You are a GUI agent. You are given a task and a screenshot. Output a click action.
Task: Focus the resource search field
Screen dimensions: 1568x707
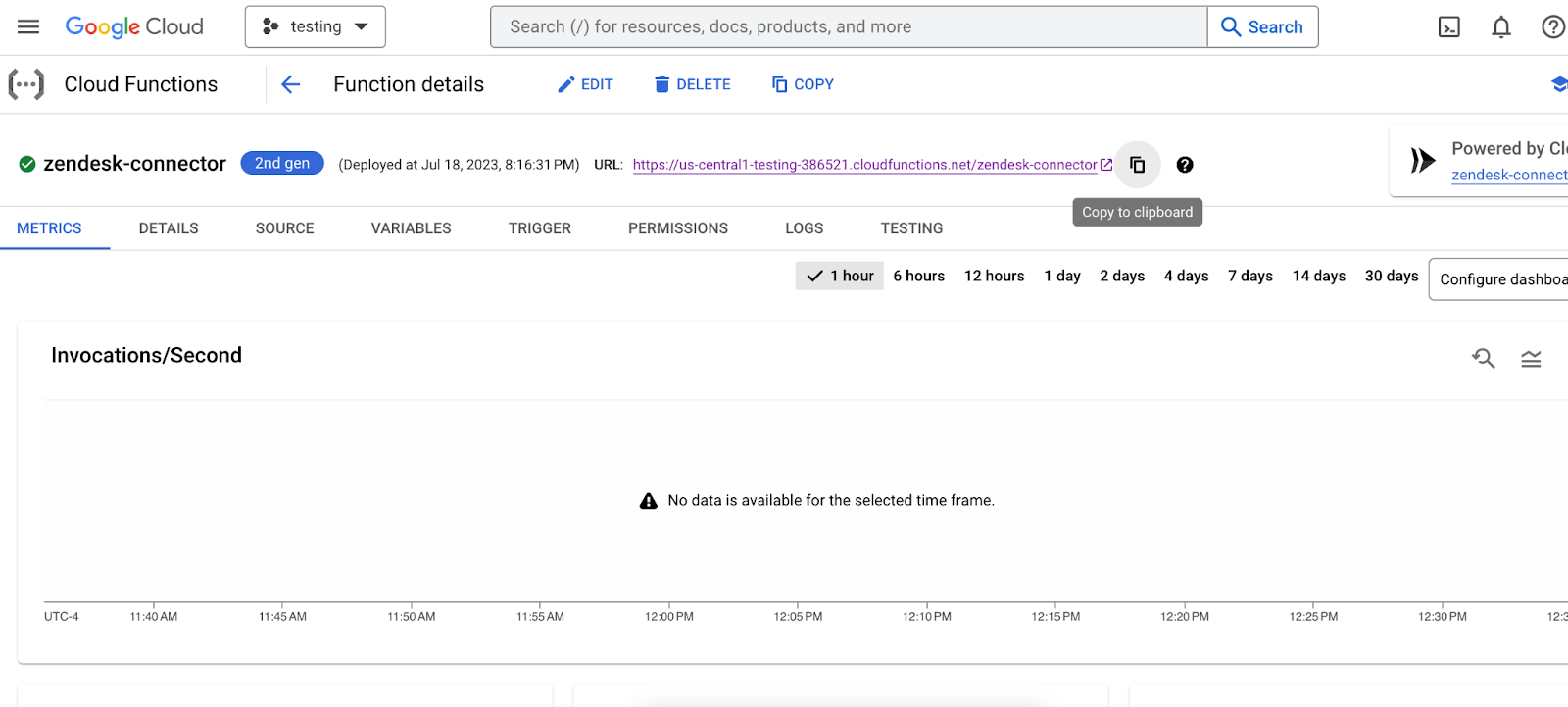pos(849,26)
